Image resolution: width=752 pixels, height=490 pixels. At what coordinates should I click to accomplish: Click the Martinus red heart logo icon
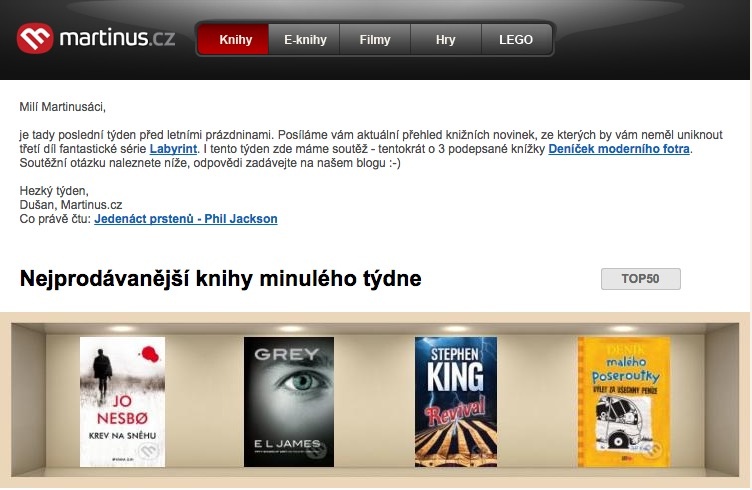coord(35,38)
